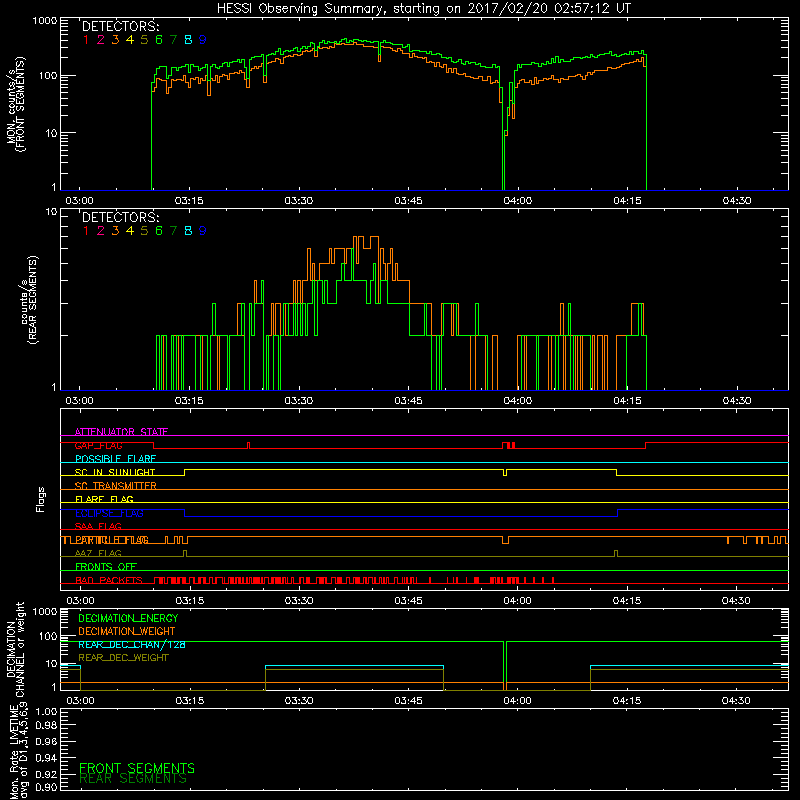Screen dimensions: 800x800
Task: Click the 0.94 value on the livetime axis
Action: [x=46, y=758]
